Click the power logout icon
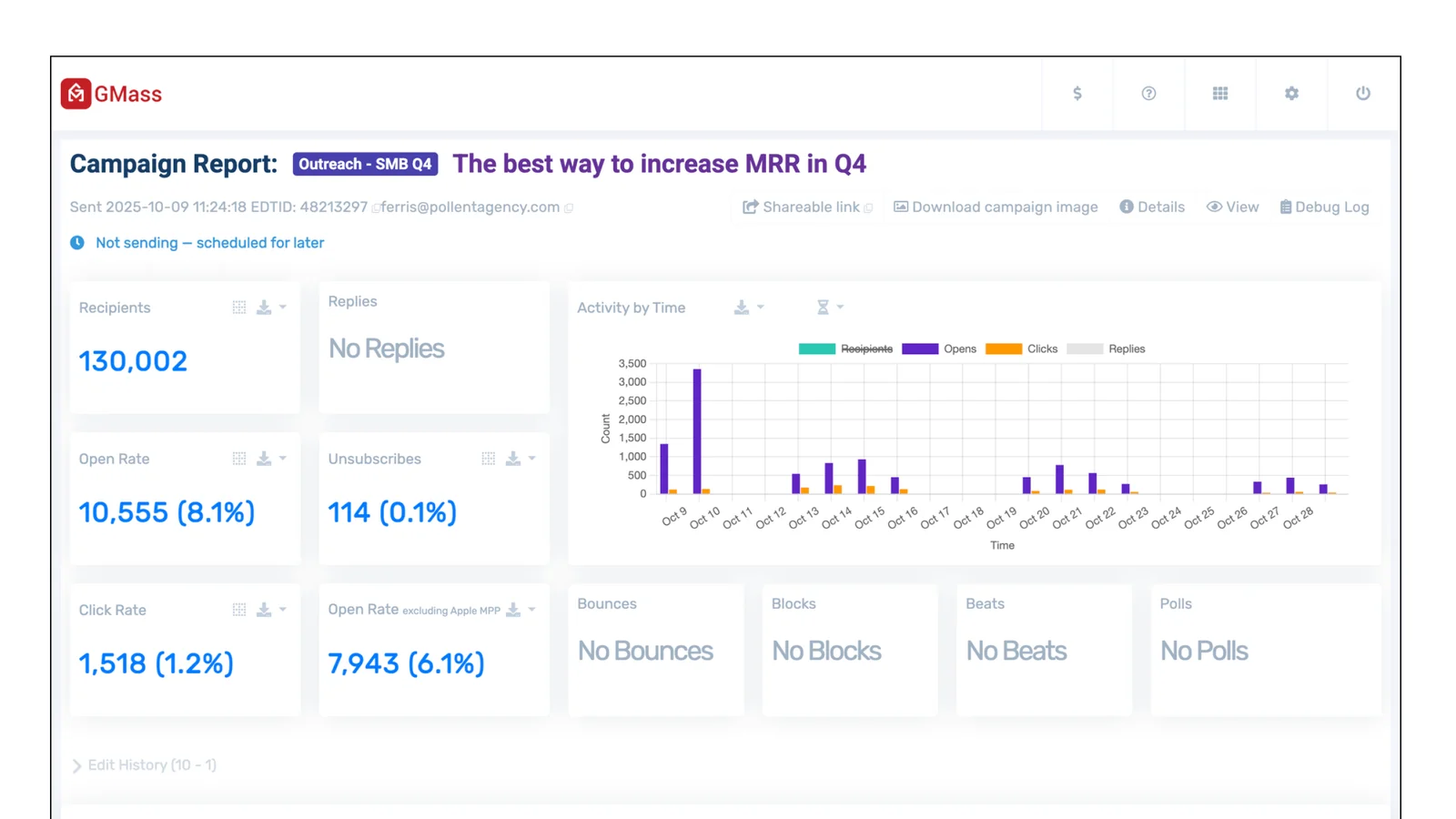The height and width of the screenshot is (819, 1456). tap(1363, 94)
